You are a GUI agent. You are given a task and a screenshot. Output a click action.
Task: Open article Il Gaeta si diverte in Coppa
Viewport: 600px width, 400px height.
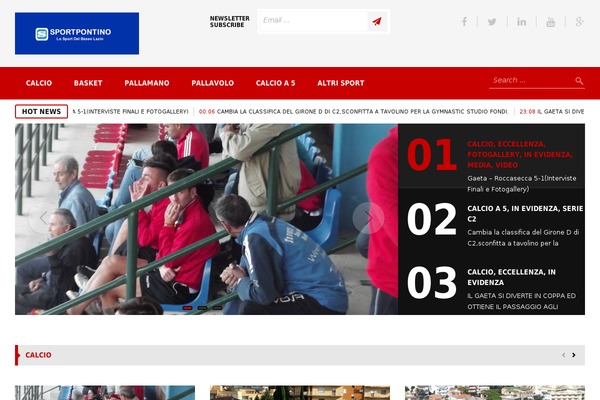click(522, 301)
